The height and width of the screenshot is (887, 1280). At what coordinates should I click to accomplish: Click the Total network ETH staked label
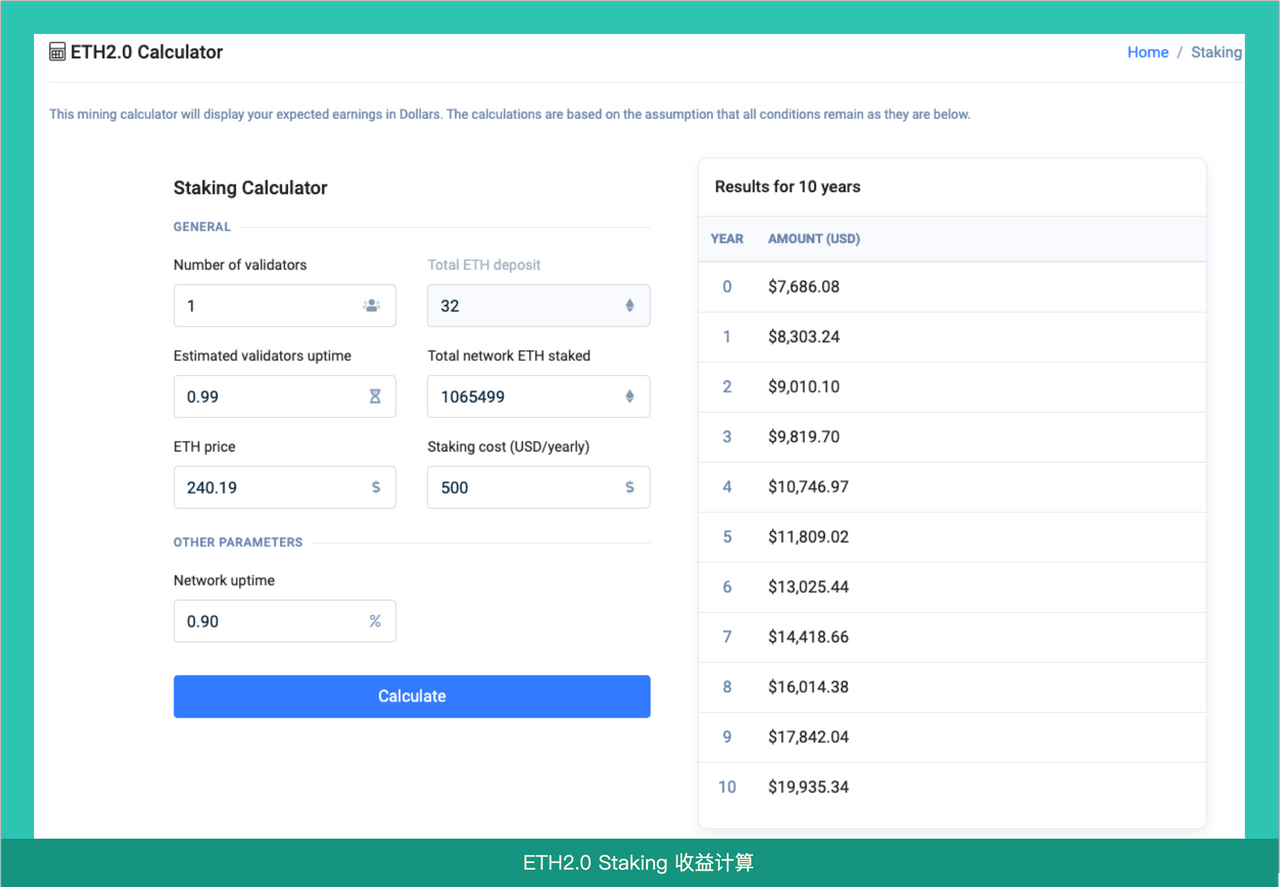point(509,356)
